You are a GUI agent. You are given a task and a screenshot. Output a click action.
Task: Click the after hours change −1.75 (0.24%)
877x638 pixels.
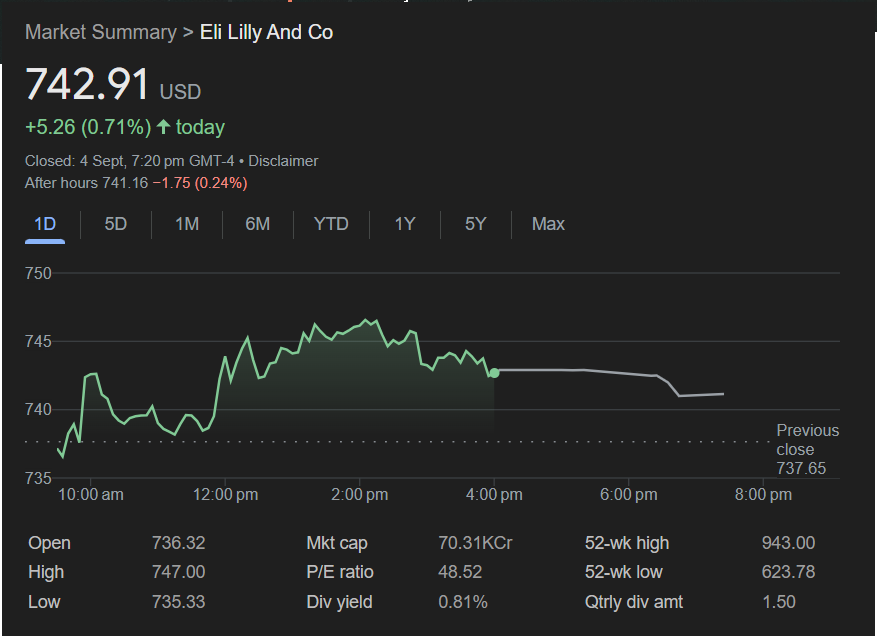coord(200,183)
